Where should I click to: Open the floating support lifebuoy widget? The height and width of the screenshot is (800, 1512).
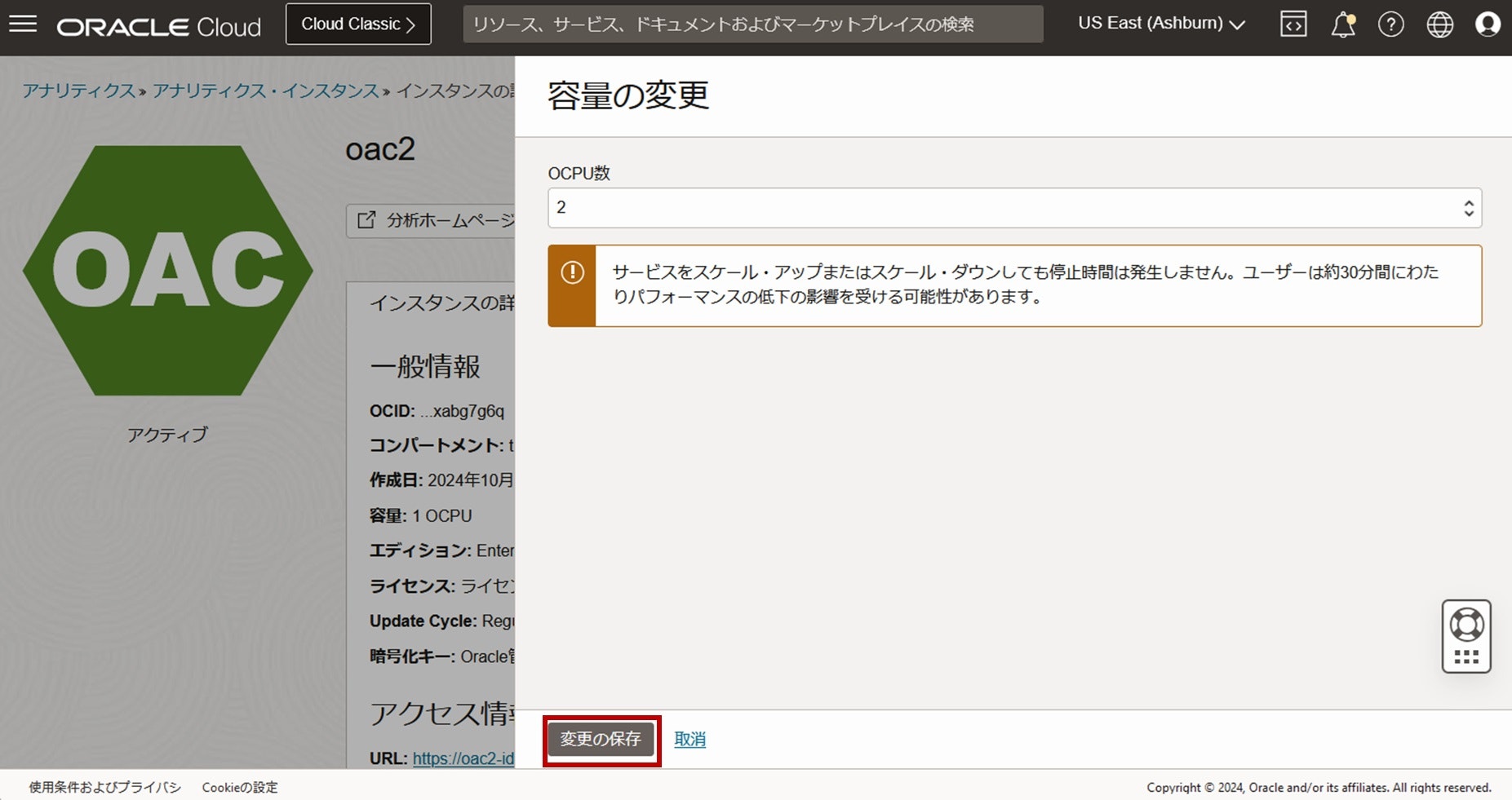1466,636
